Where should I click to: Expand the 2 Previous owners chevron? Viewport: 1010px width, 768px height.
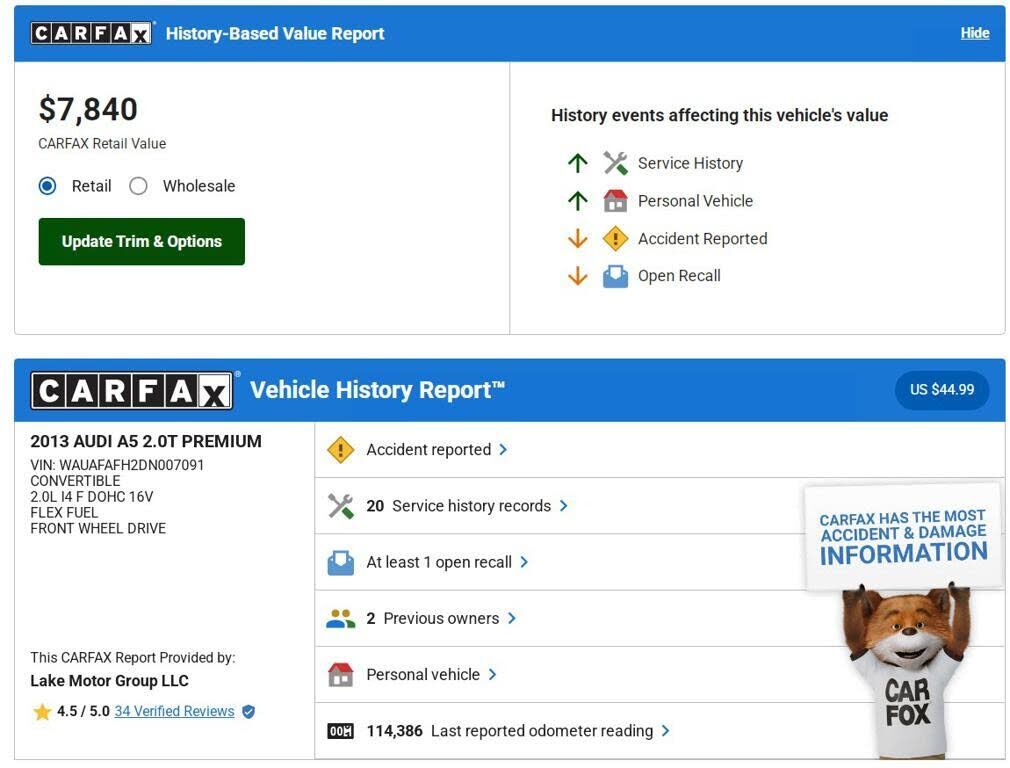pos(512,619)
